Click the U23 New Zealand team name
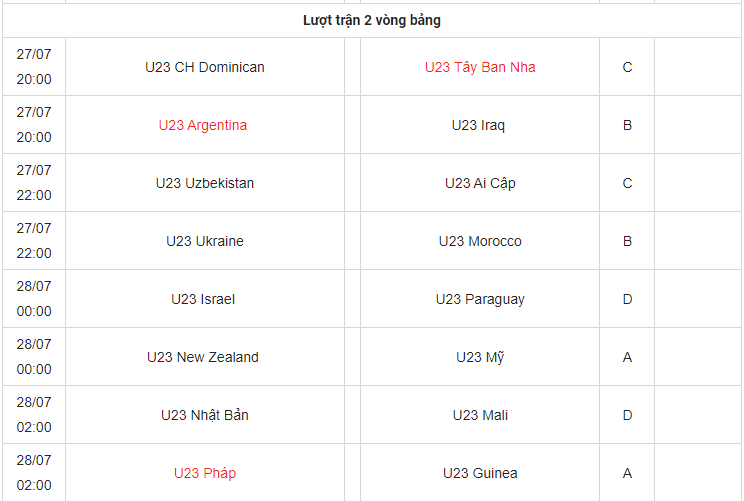 (x=203, y=357)
